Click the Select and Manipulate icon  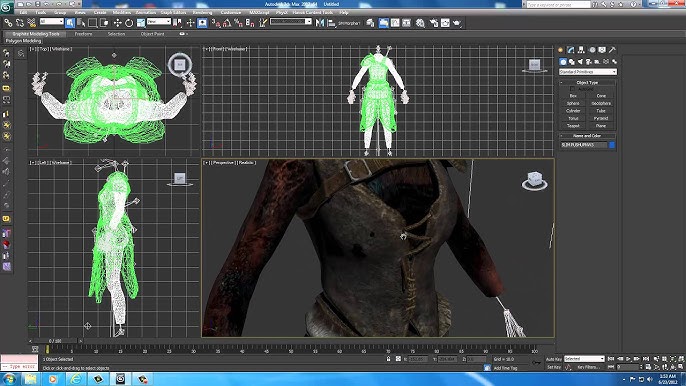(190, 23)
